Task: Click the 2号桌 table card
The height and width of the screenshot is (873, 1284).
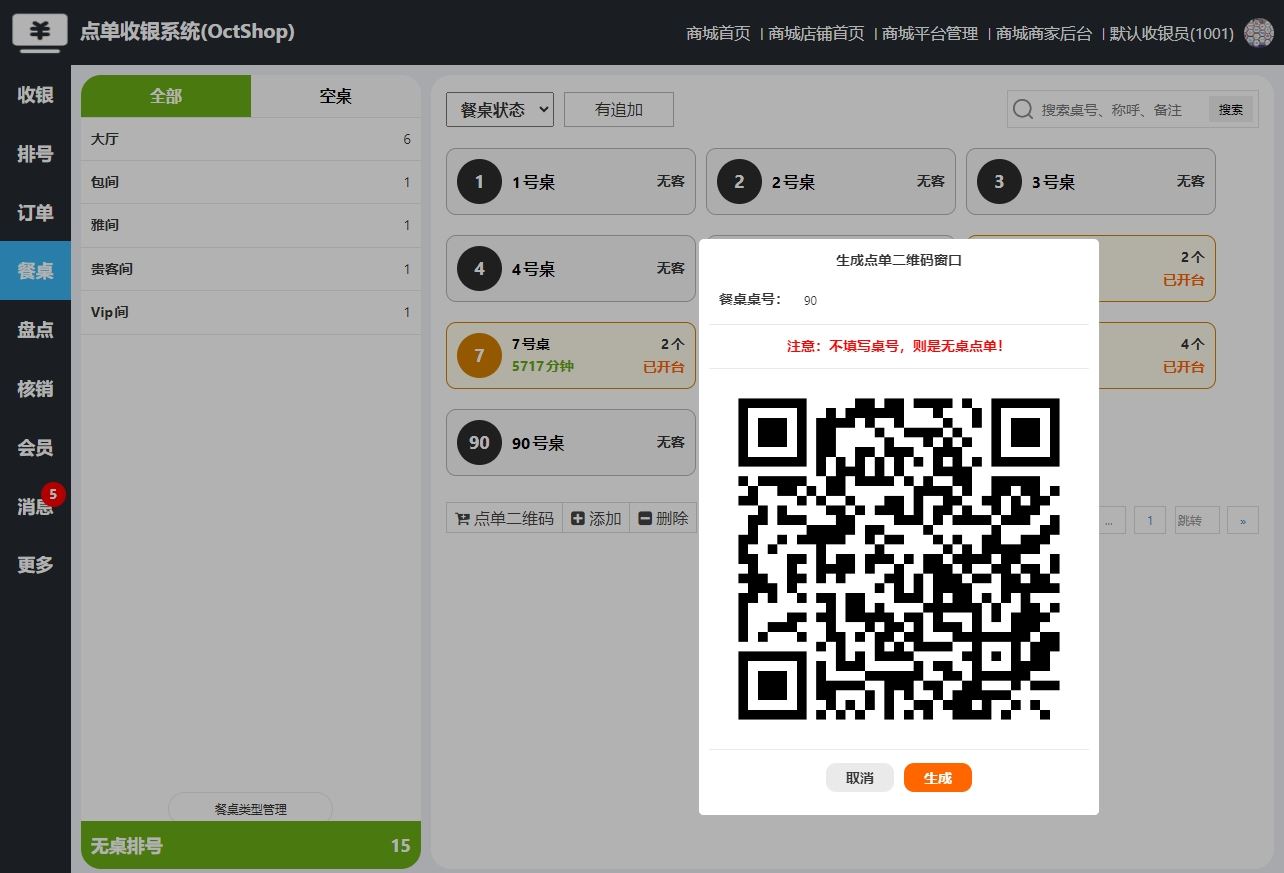Action: [x=831, y=182]
